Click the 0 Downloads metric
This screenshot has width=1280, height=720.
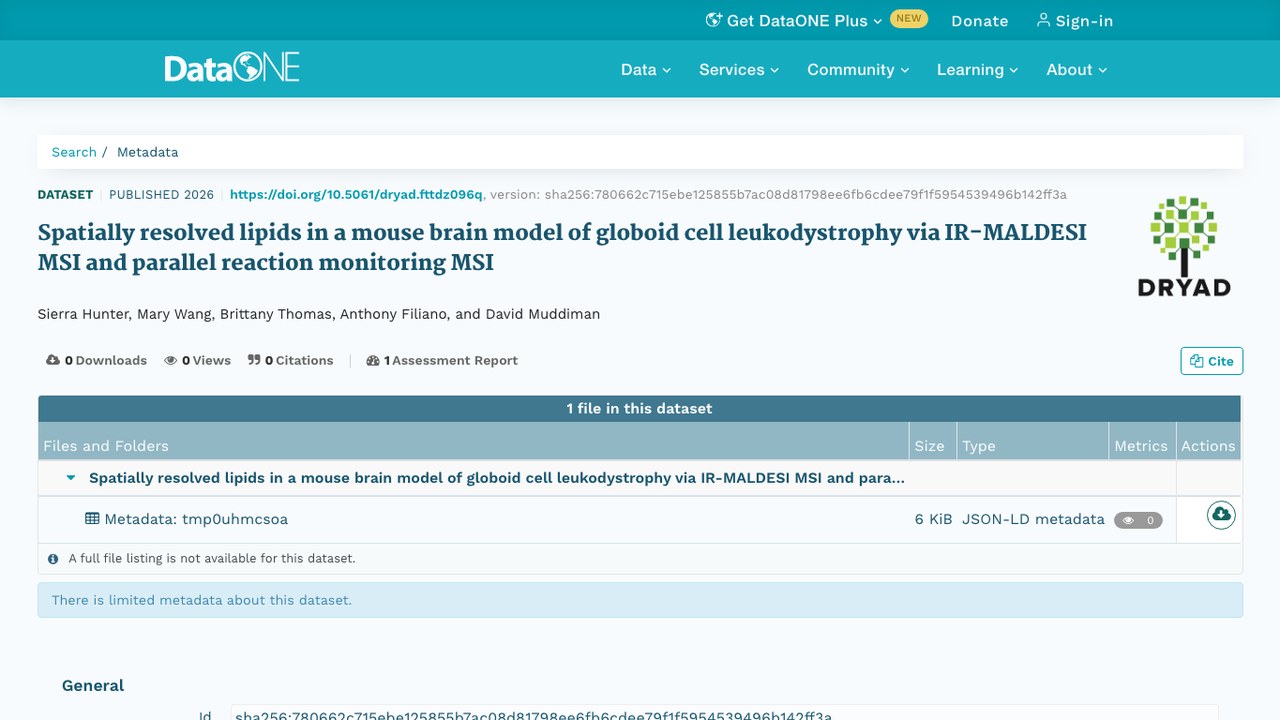click(97, 360)
